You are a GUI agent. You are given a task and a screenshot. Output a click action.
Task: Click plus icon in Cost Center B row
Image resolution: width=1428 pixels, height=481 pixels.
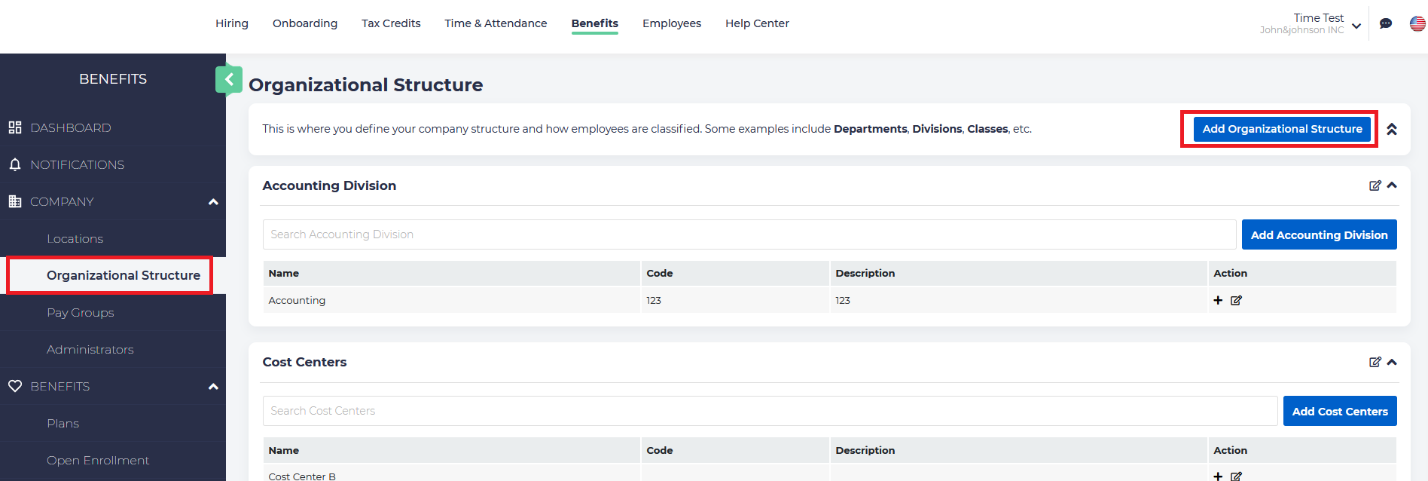(x=1218, y=476)
